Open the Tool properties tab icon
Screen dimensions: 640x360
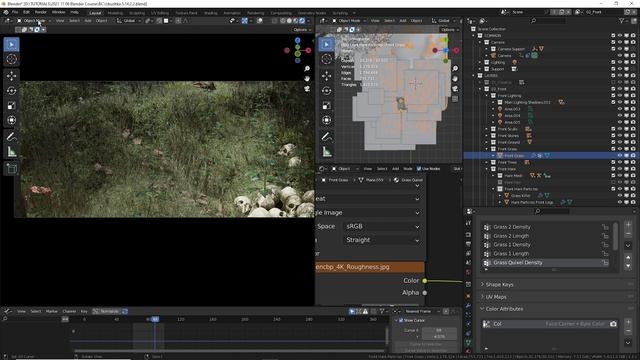(468, 223)
